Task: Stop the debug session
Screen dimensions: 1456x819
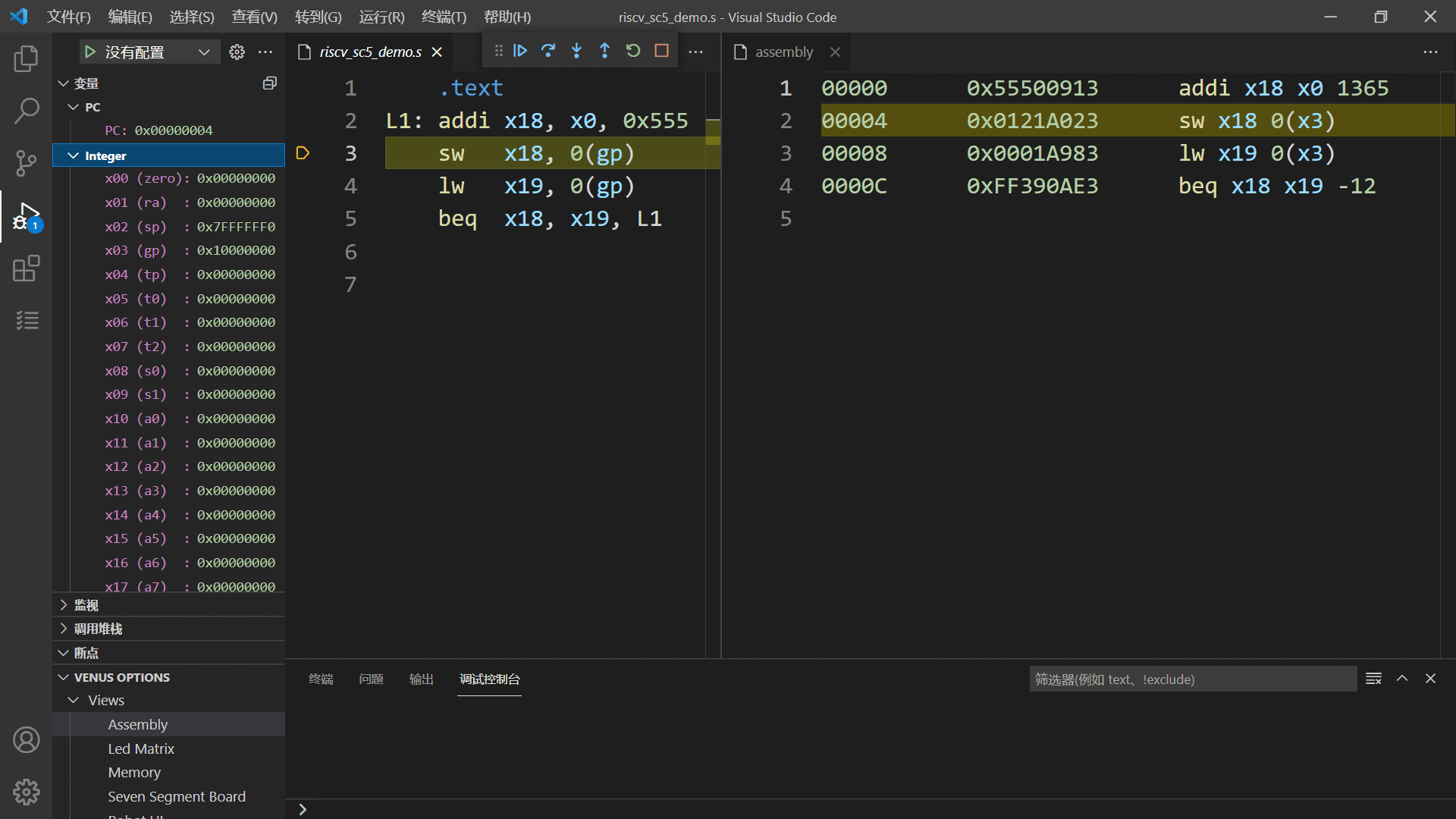Action: coord(661,51)
